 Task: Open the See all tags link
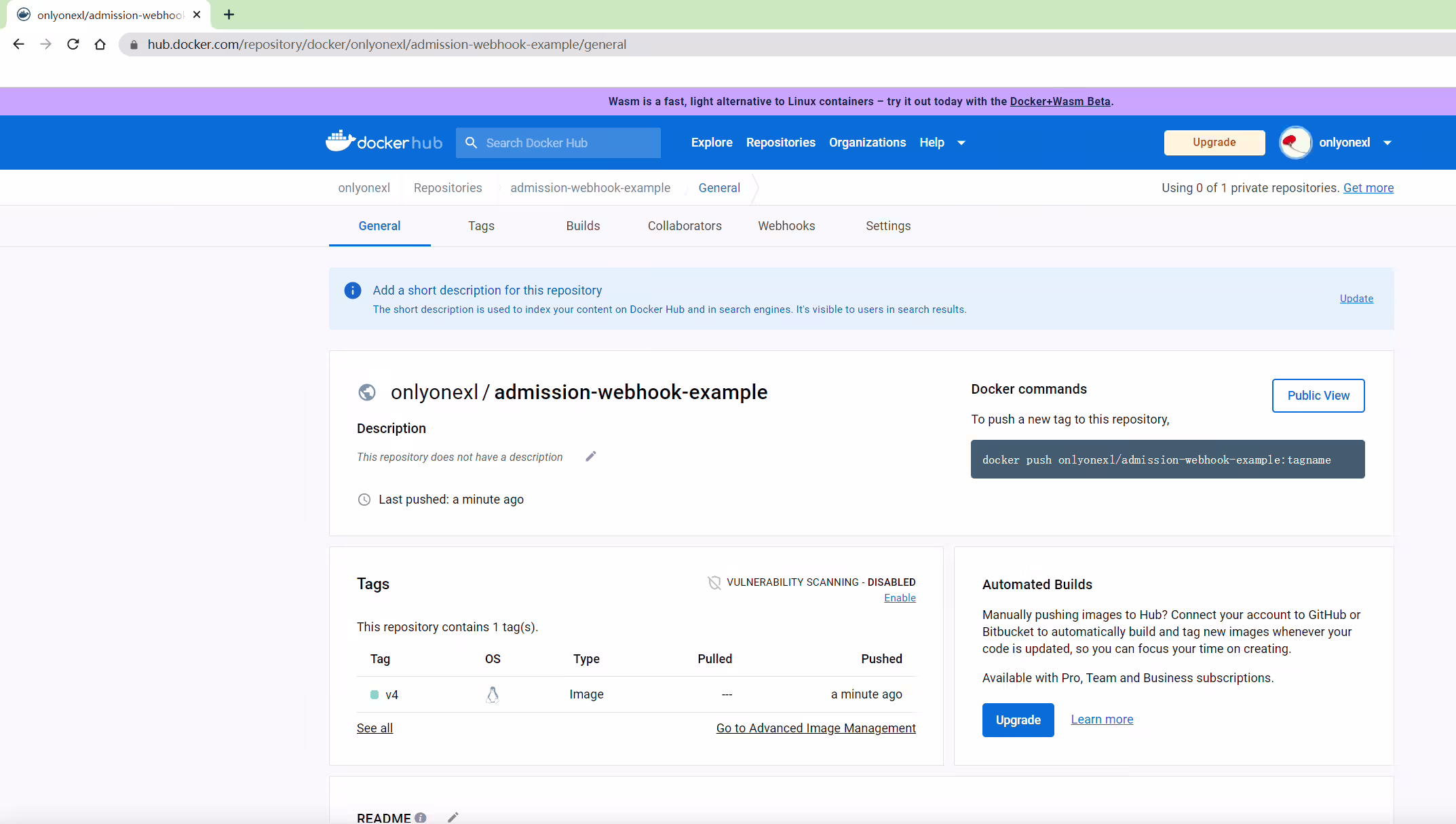tap(375, 728)
